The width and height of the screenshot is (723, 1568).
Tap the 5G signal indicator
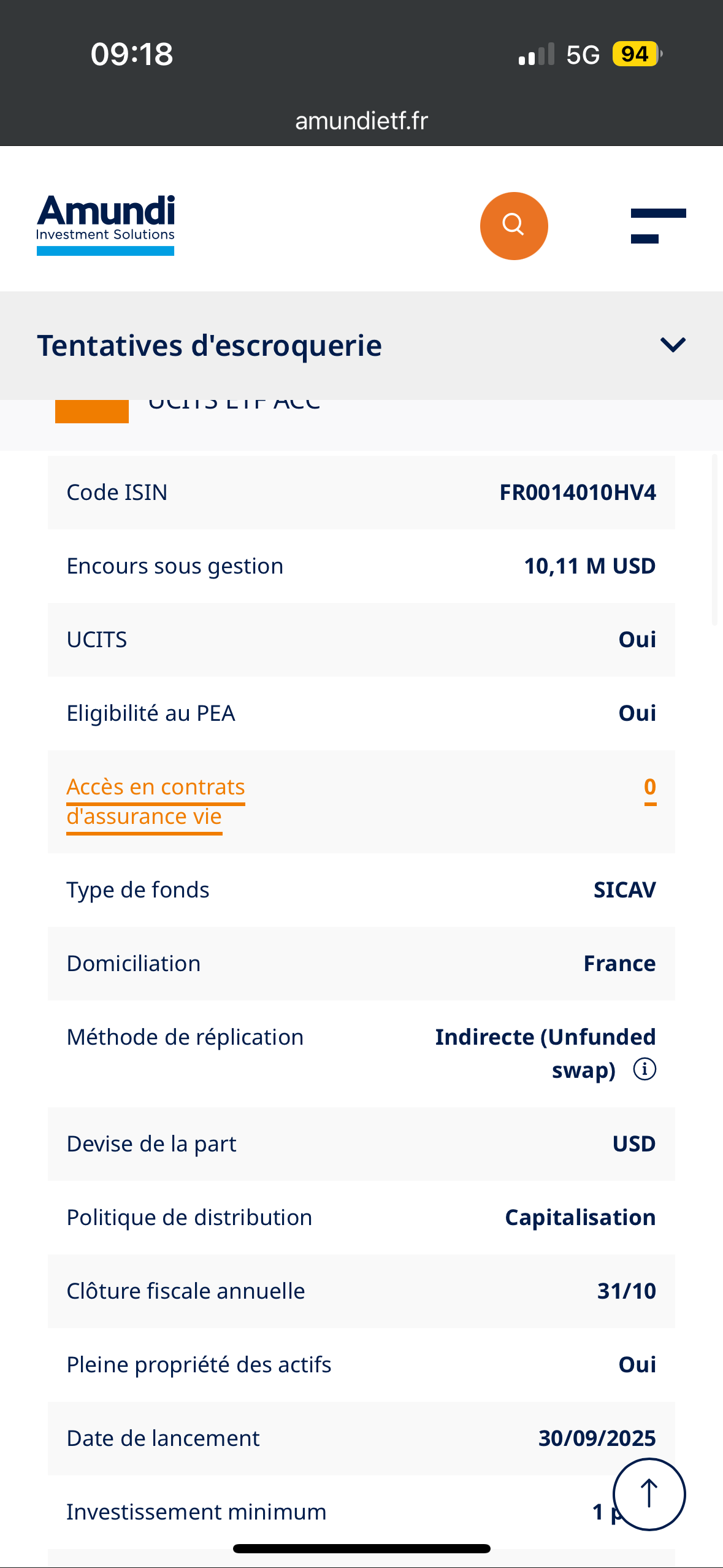582,55
